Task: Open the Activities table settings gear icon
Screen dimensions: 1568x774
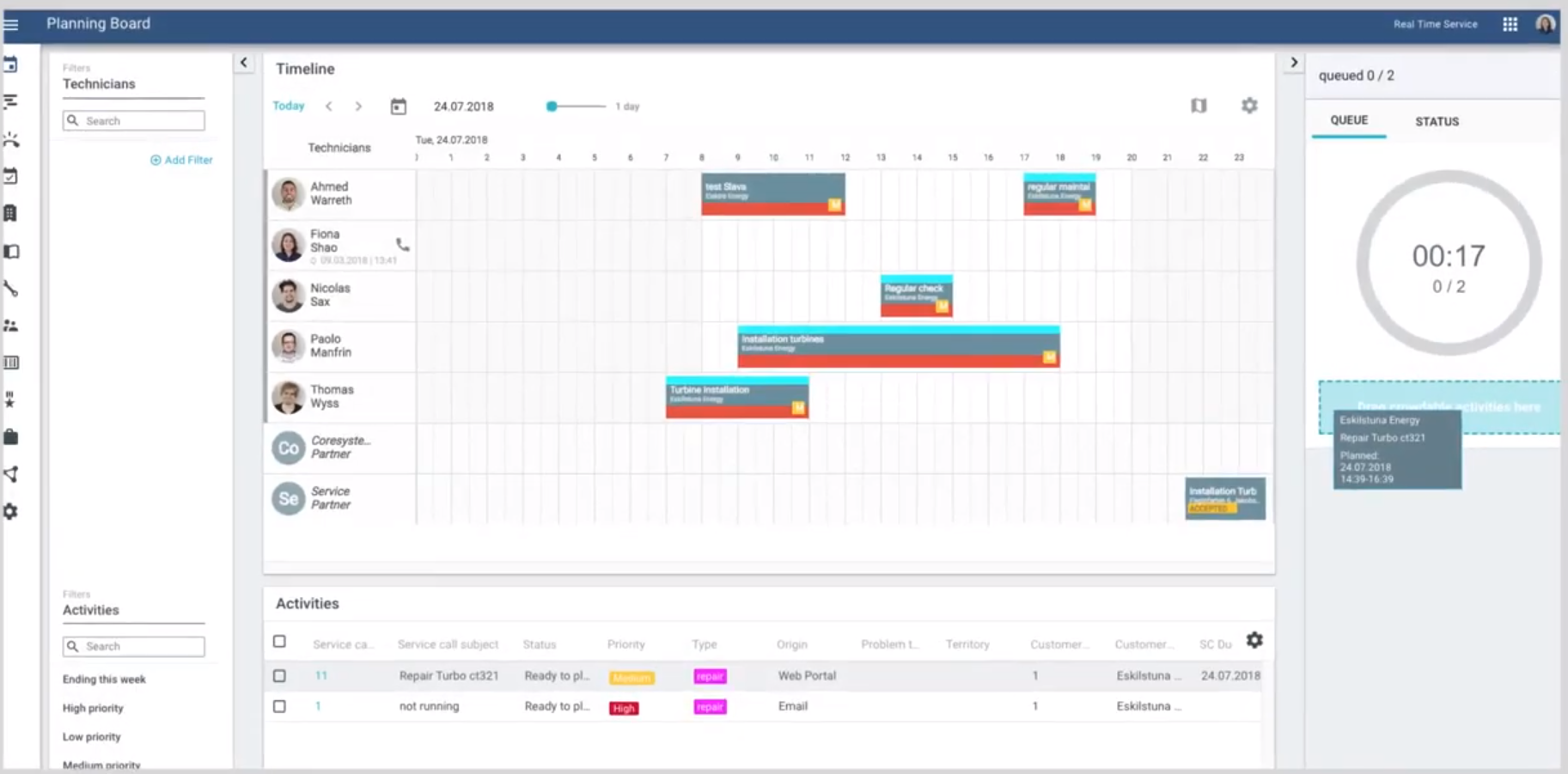Action: pos(1255,640)
